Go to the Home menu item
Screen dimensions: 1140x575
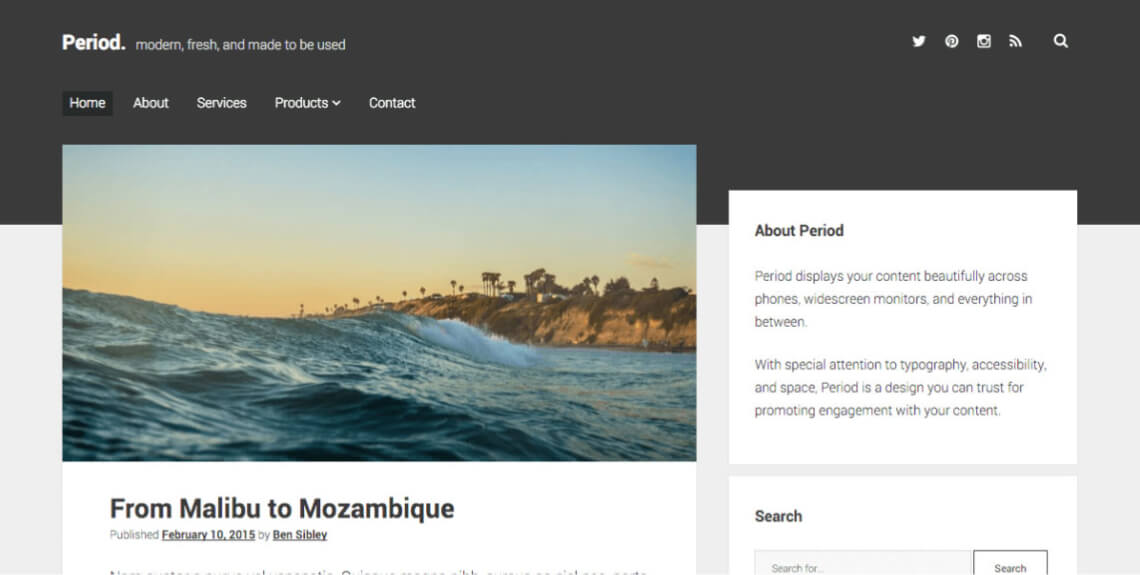pyautogui.click(x=87, y=103)
